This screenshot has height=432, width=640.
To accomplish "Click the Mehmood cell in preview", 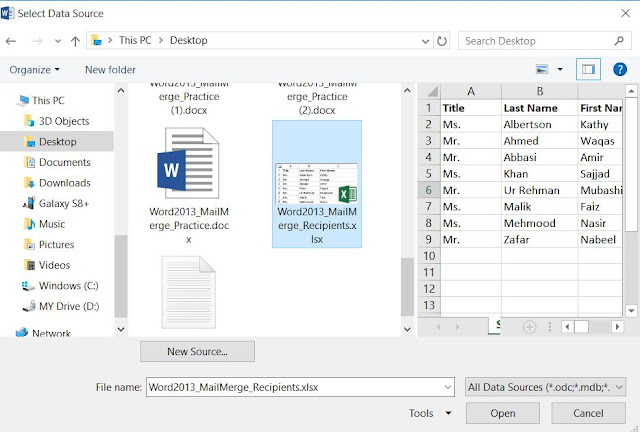I will coord(540,223).
